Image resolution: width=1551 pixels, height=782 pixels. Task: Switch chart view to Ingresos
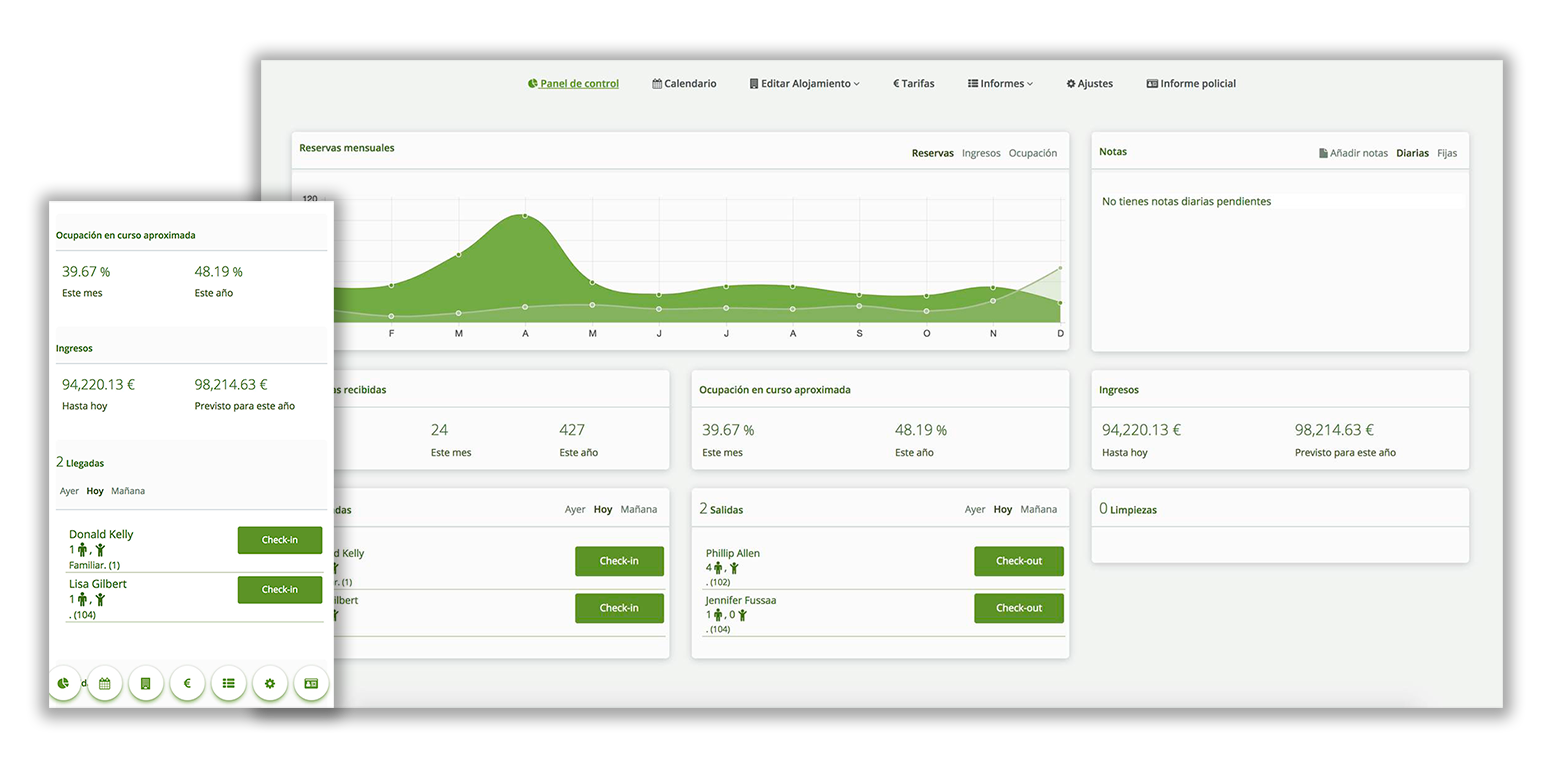pos(981,154)
